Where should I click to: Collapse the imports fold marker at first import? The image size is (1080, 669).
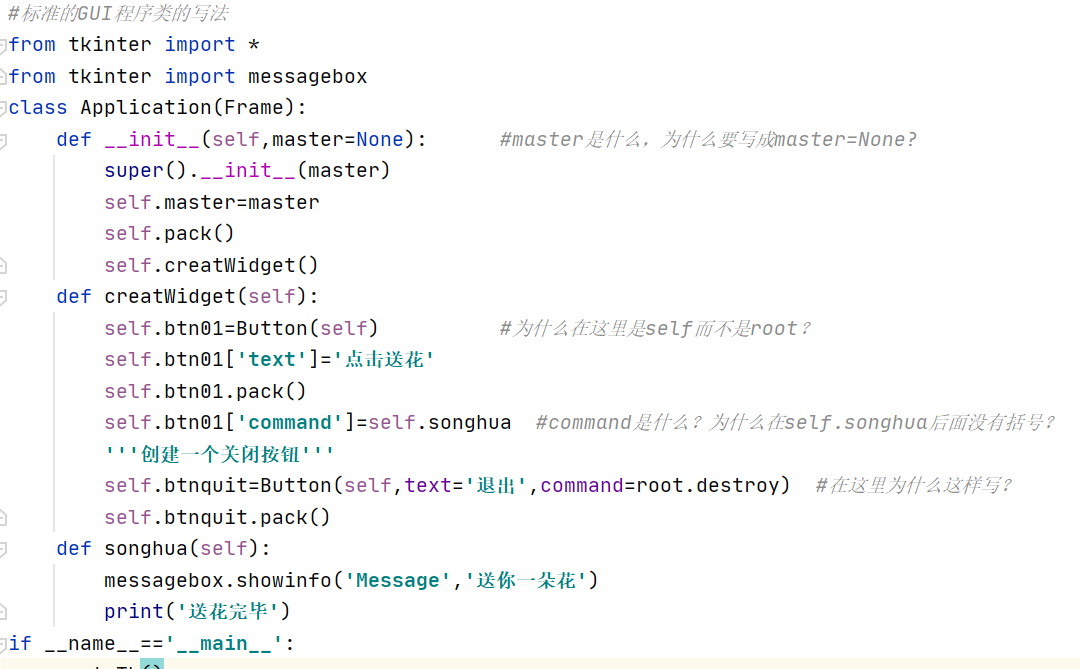click(3, 45)
